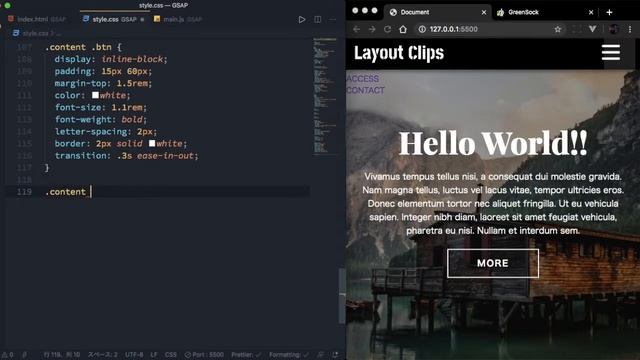This screenshot has width=640, height=360.
Task: Click the white color swatch on color line
Action: point(95,95)
